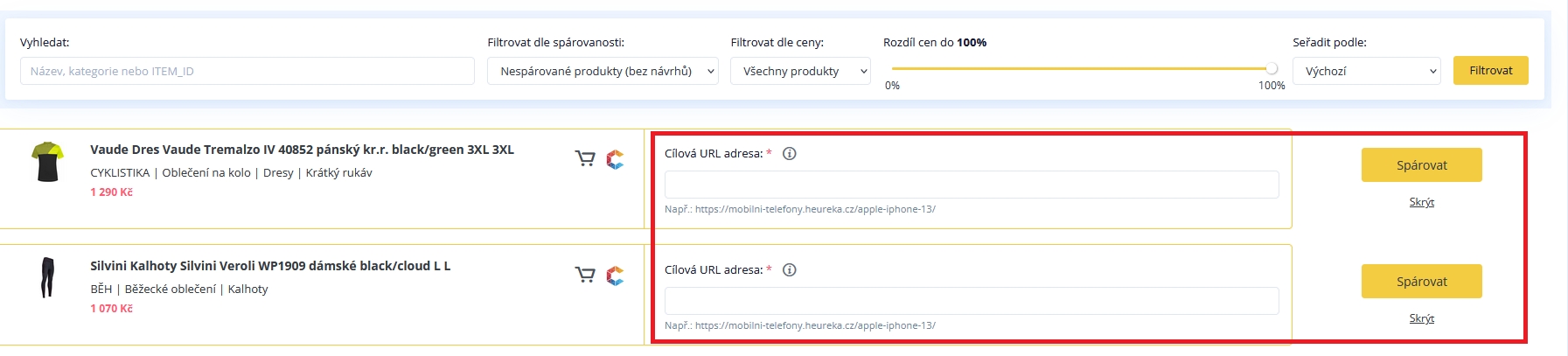This screenshot has width=1568, height=356.
Task: Open the colorful C icon for Vaude Dres
Action: click(x=616, y=159)
